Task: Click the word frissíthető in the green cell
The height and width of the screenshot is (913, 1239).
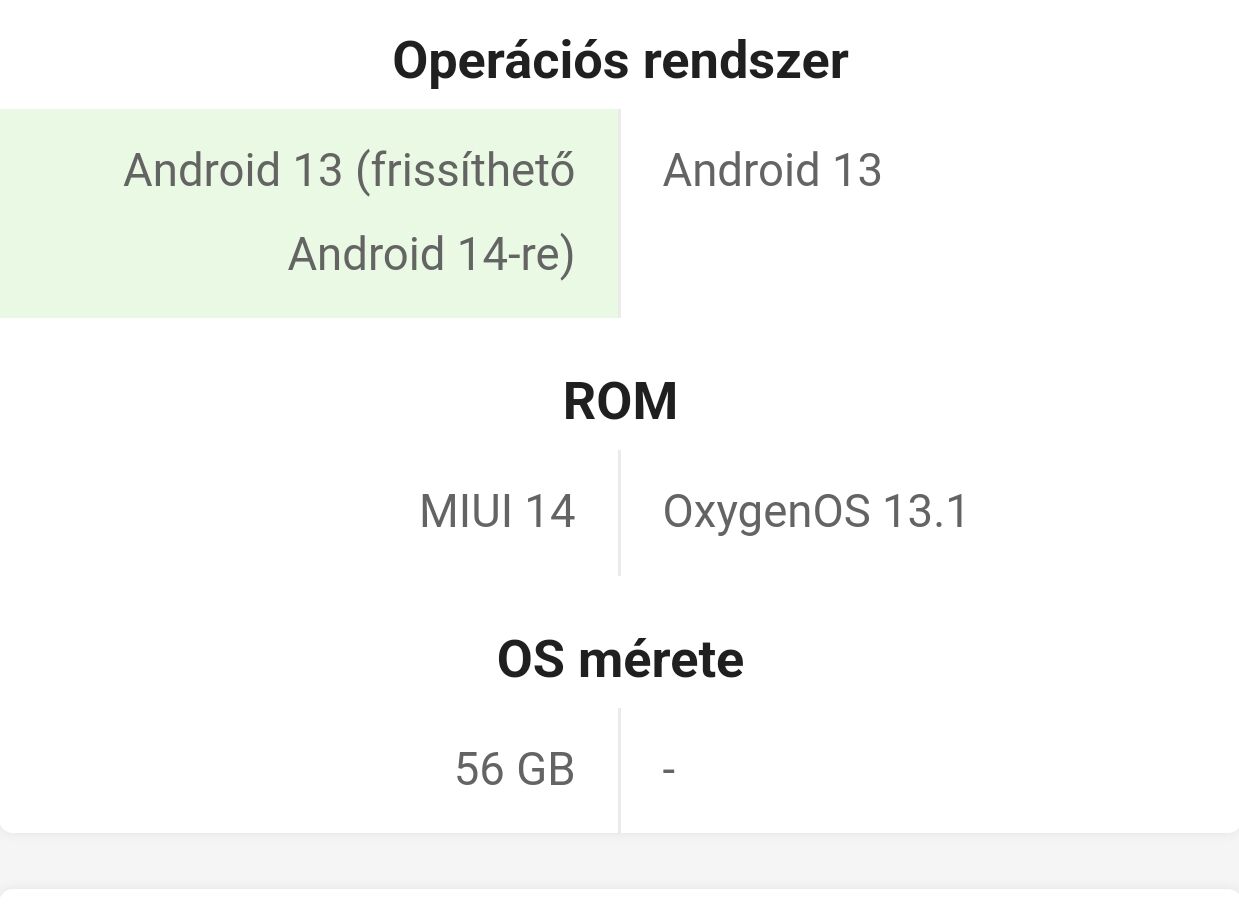Action: tap(465, 169)
